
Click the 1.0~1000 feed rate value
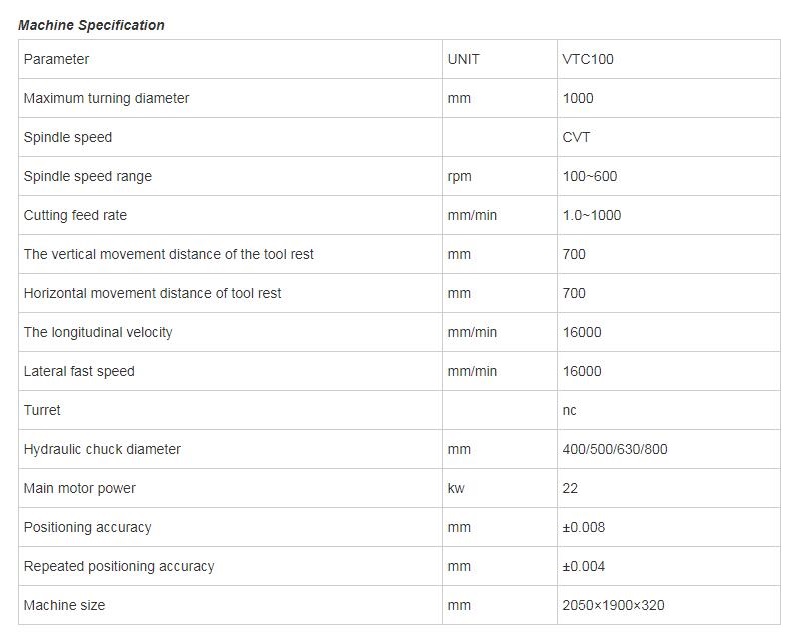[x=592, y=215]
